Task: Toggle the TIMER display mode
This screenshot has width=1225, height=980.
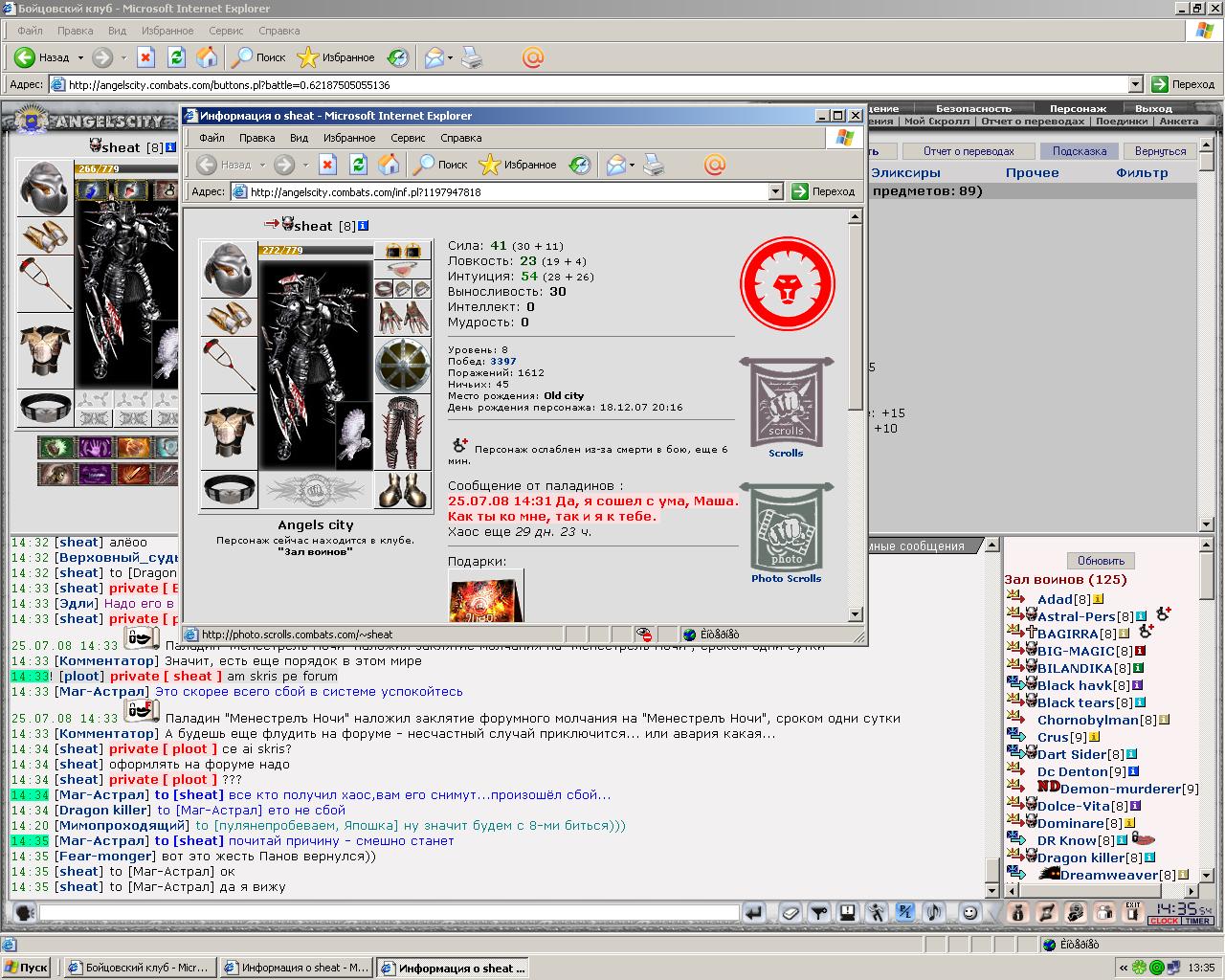Action: 1197,921
